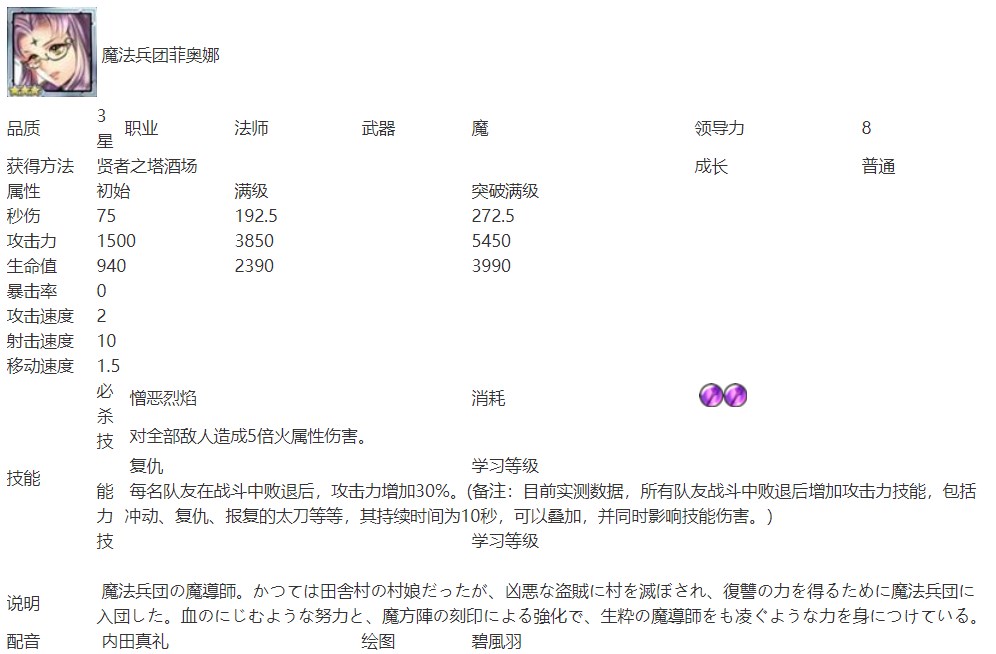Click the 成长 label

tap(711, 166)
